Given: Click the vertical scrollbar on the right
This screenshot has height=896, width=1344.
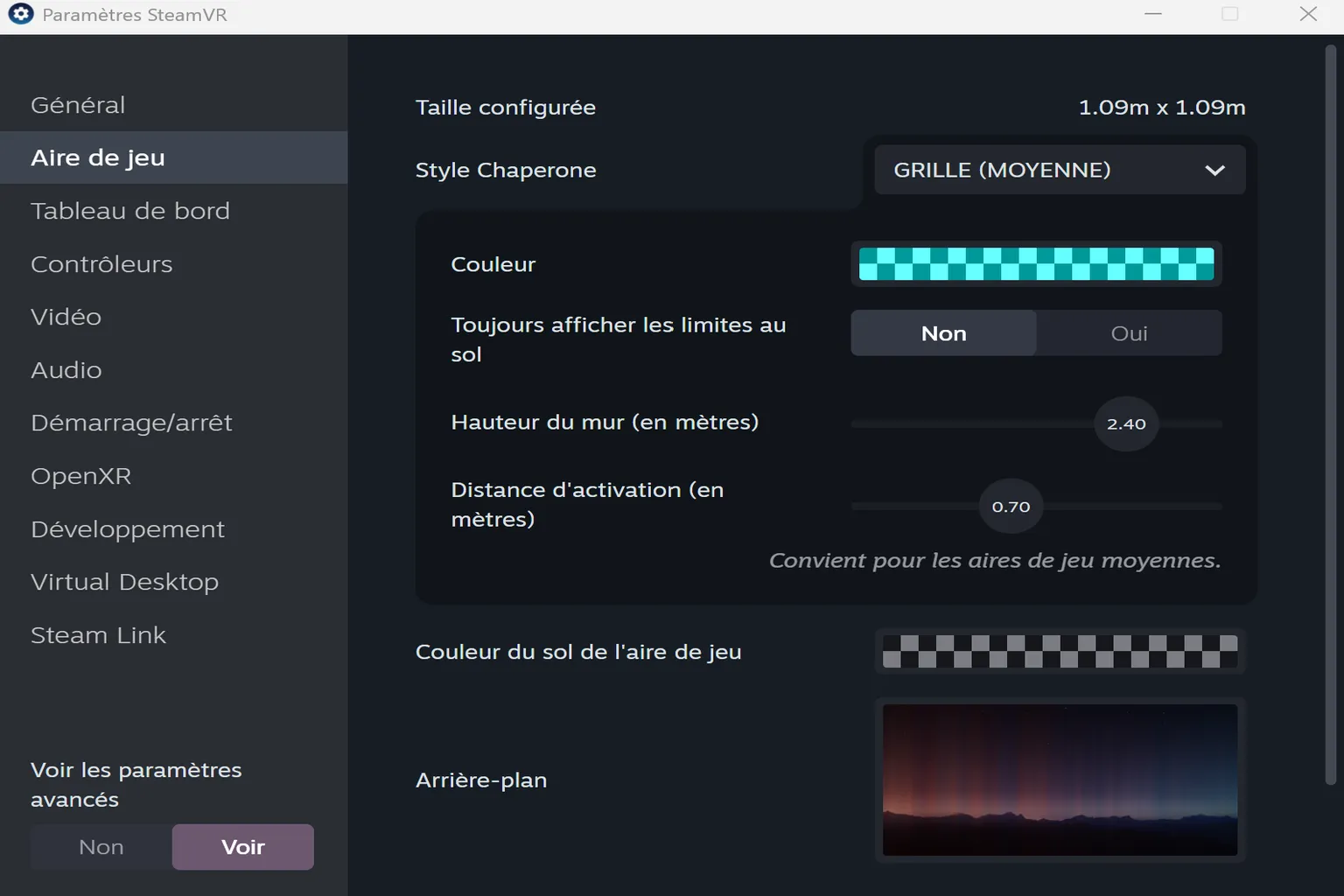Looking at the screenshot, I should pyautogui.click(x=1330, y=416).
